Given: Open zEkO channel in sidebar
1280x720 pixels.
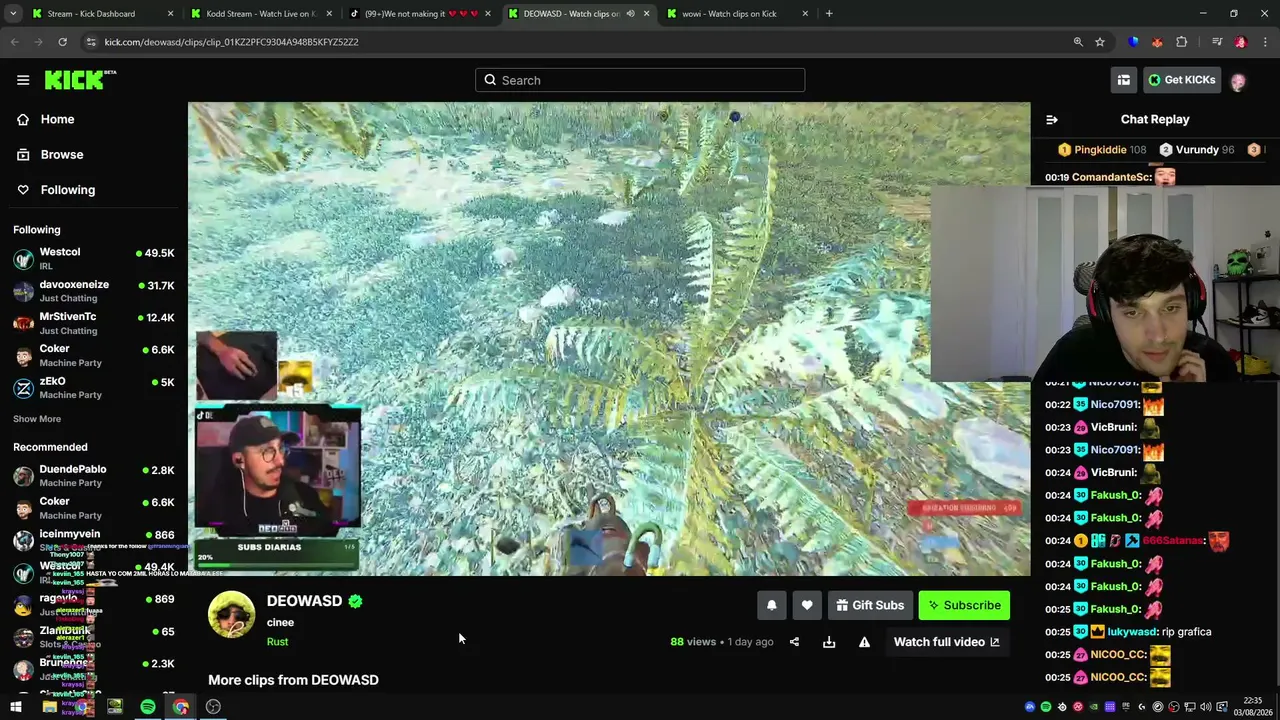Looking at the screenshot, I should 94,388.
